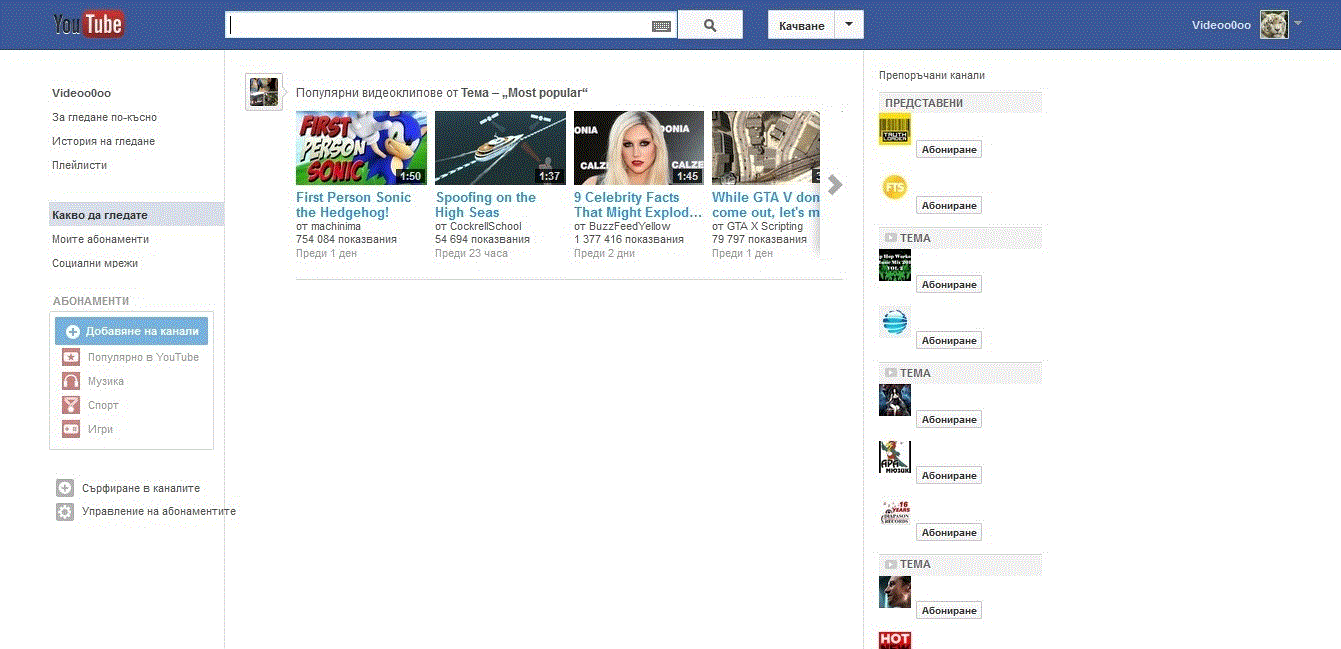Screen dimensions: 1341x649
Task: Open the YouTube logo home link
Action: point(89,24)
